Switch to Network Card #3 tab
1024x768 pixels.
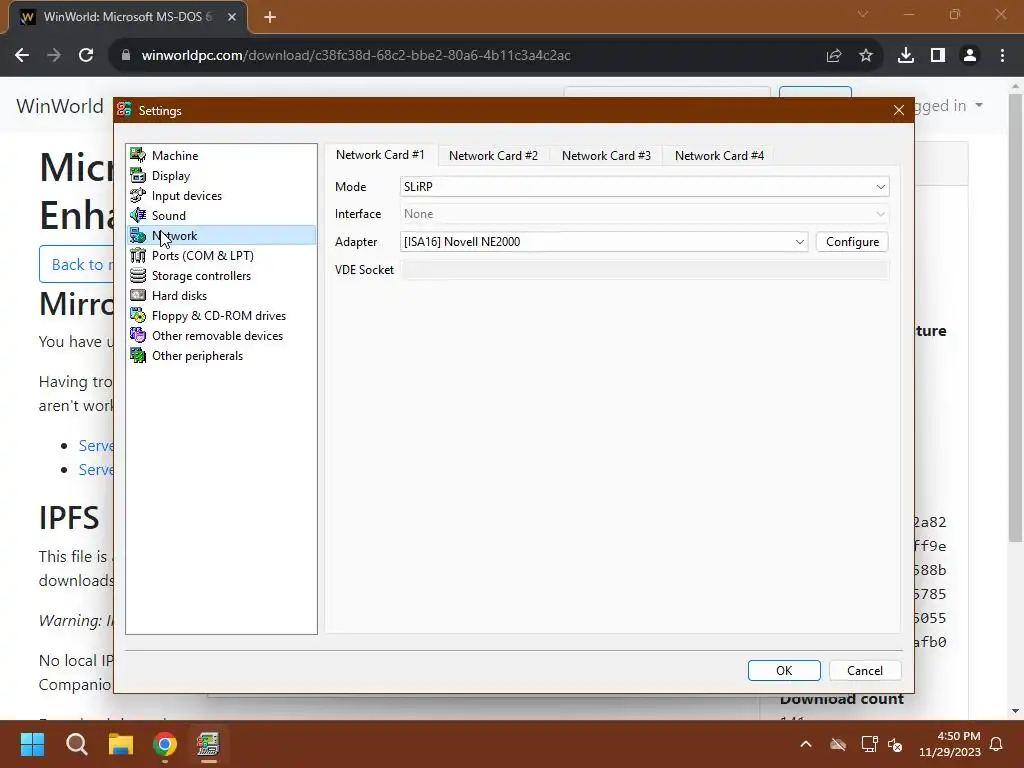pyautogui.click(x=606, y=155)
